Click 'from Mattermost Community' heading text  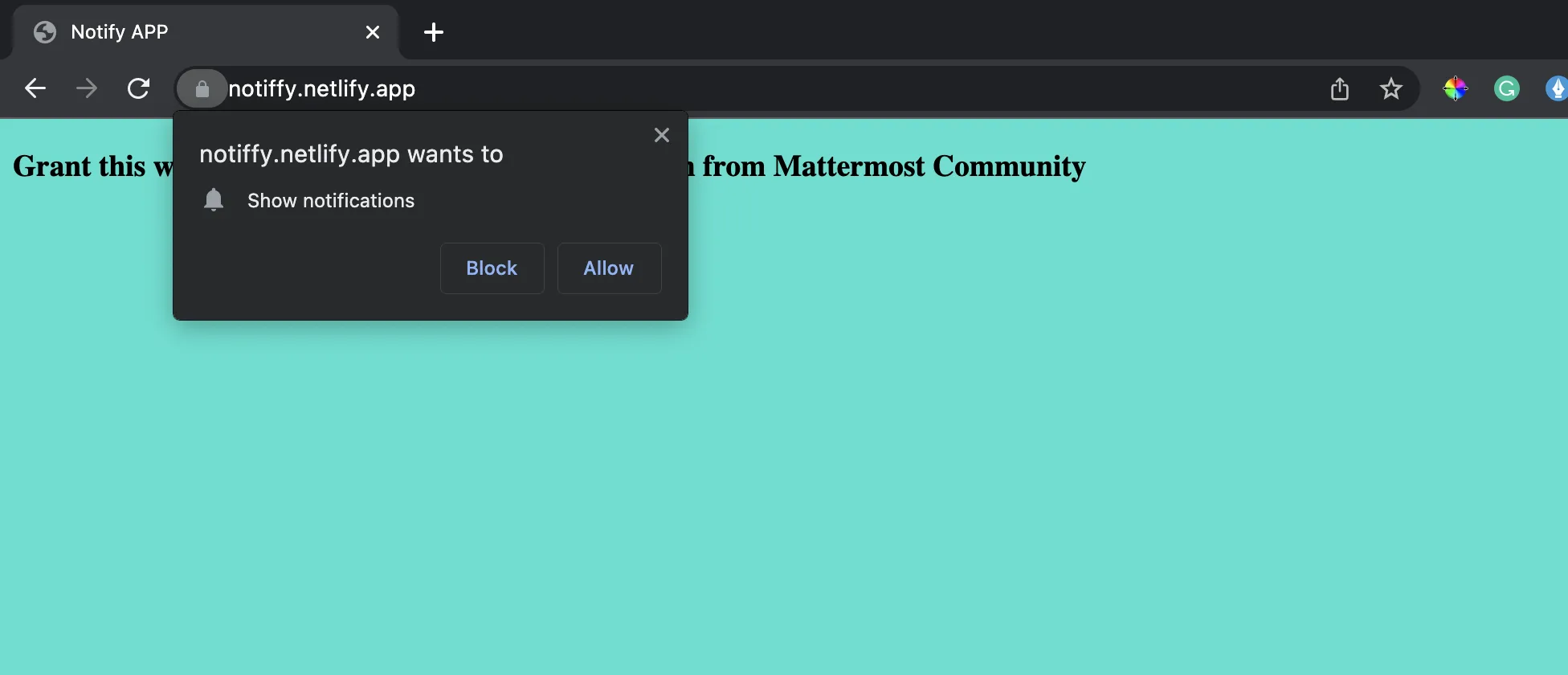(894, 166)
